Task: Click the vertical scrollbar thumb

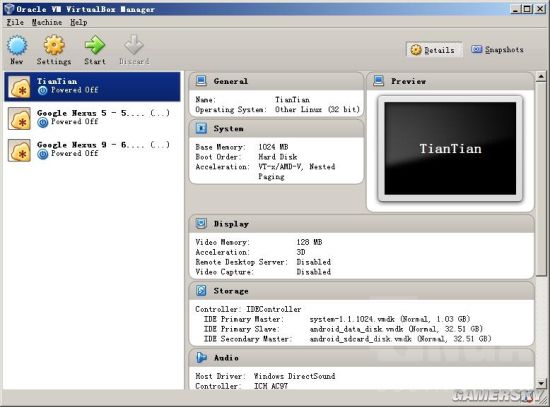Action: click(541, 178)
